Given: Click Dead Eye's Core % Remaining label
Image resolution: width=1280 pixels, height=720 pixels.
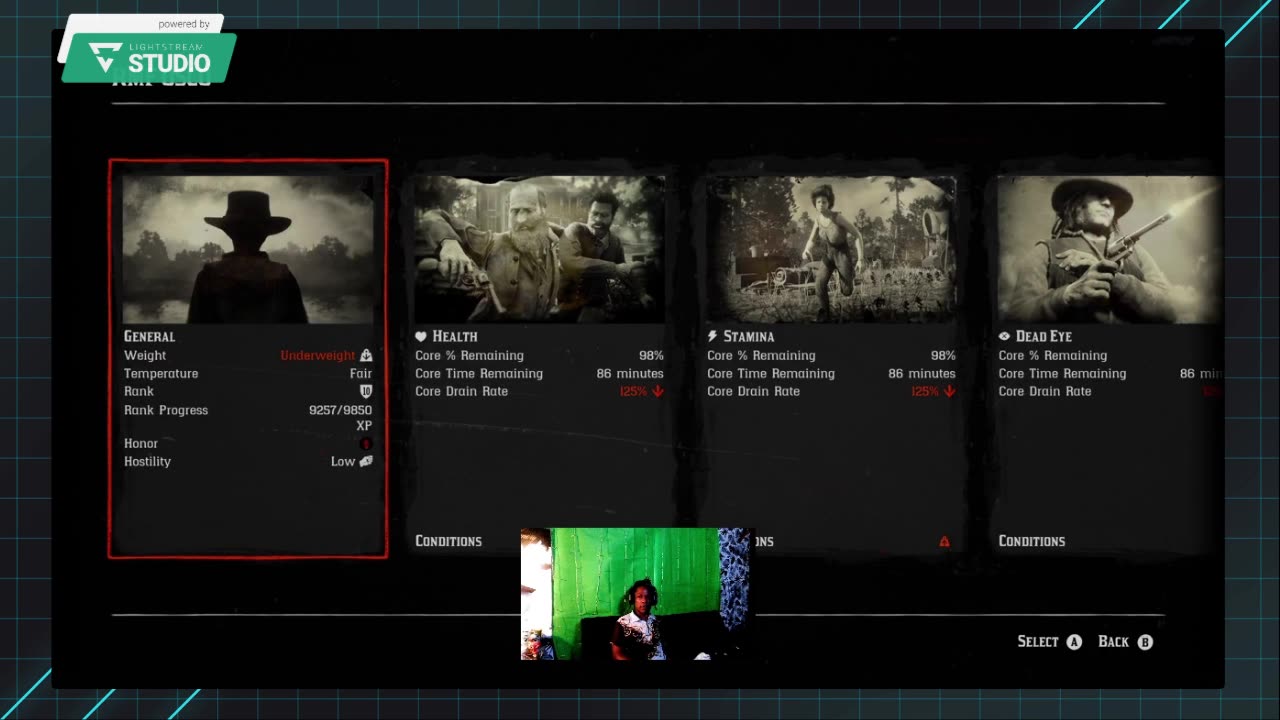Looking at the screenshot, I should (1053, 355).
